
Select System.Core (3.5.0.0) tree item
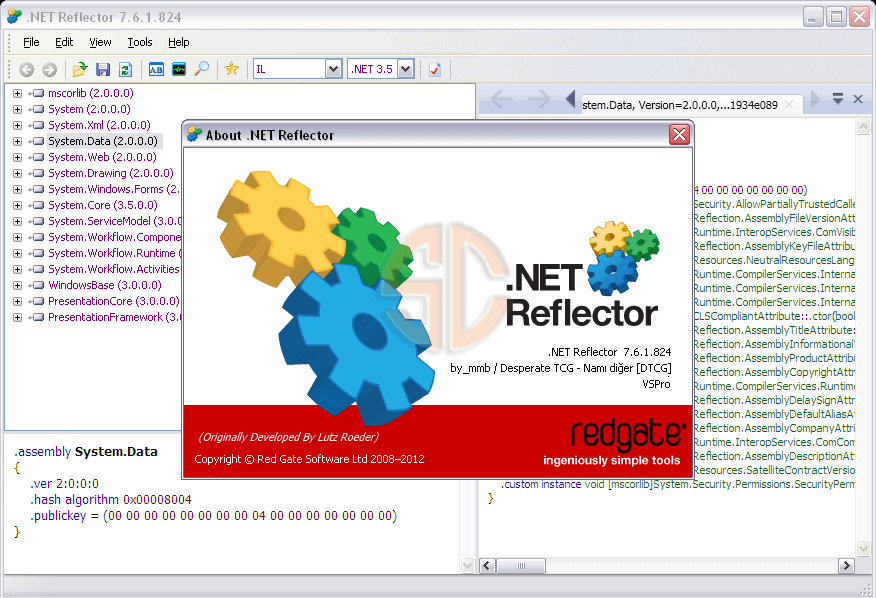click(x=103, y=205)
